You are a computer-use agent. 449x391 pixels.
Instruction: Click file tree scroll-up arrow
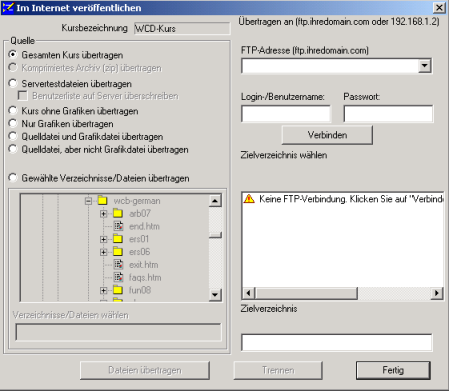[215, 201]
